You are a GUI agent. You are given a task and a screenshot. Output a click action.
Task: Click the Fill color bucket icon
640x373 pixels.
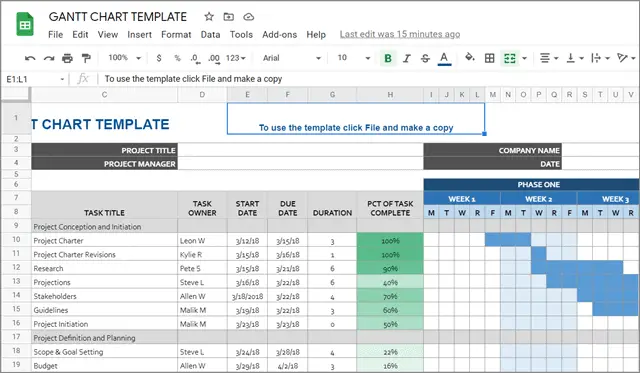click(x=470, y=58)
